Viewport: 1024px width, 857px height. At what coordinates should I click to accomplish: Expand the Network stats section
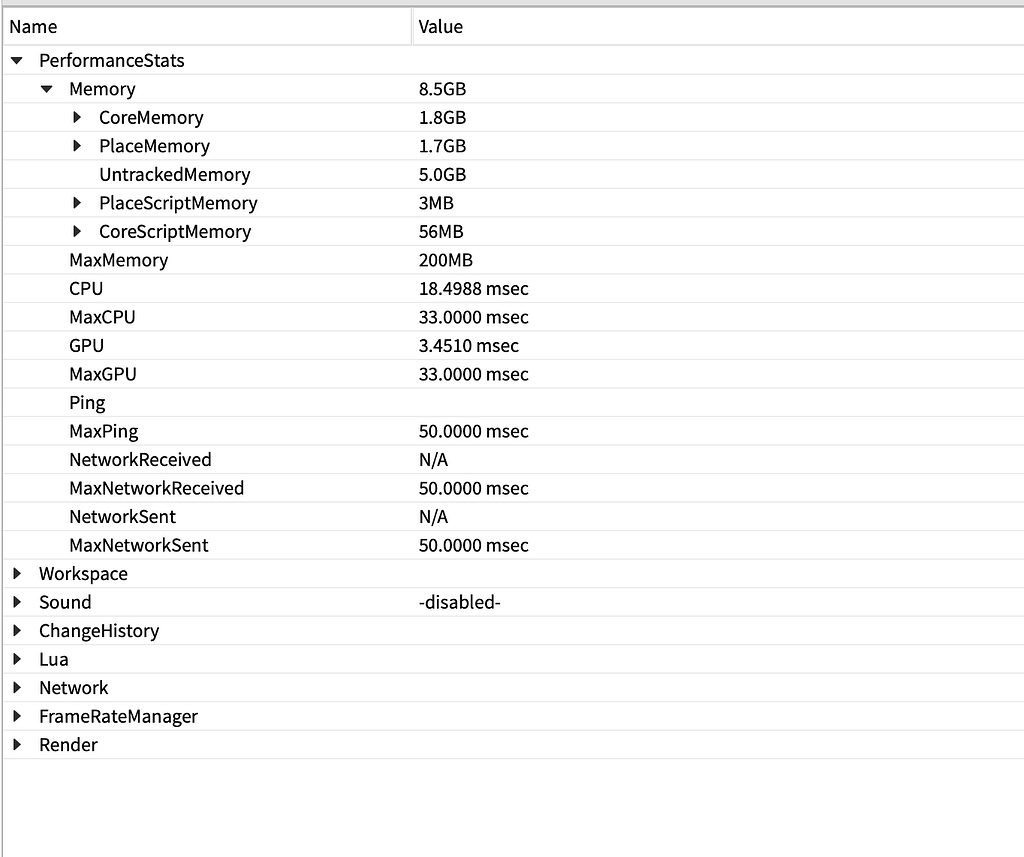pyautogui.click(x=16, y=688)
